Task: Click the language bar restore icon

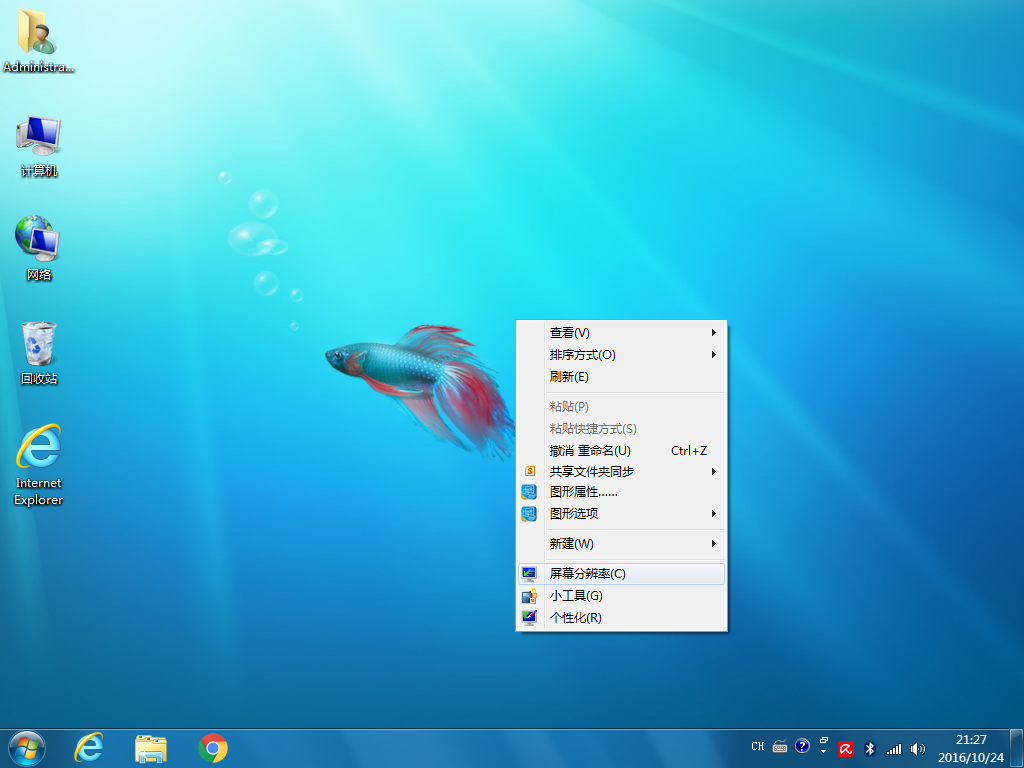Action: tap(824, 741)
